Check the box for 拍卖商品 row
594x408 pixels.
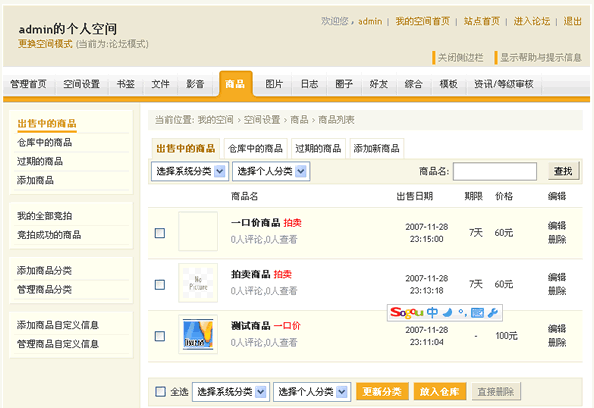pos(160,285)
